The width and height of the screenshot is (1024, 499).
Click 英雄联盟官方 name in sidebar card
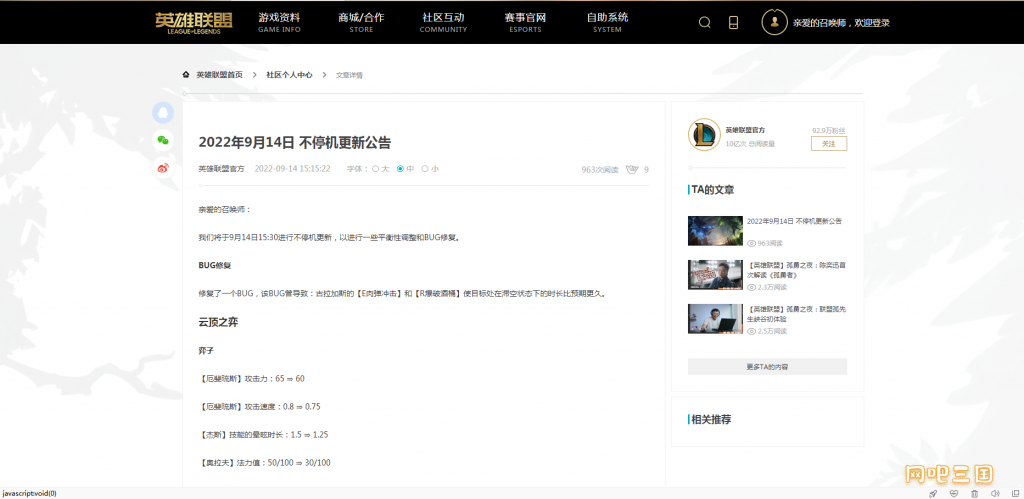[745, 130]
